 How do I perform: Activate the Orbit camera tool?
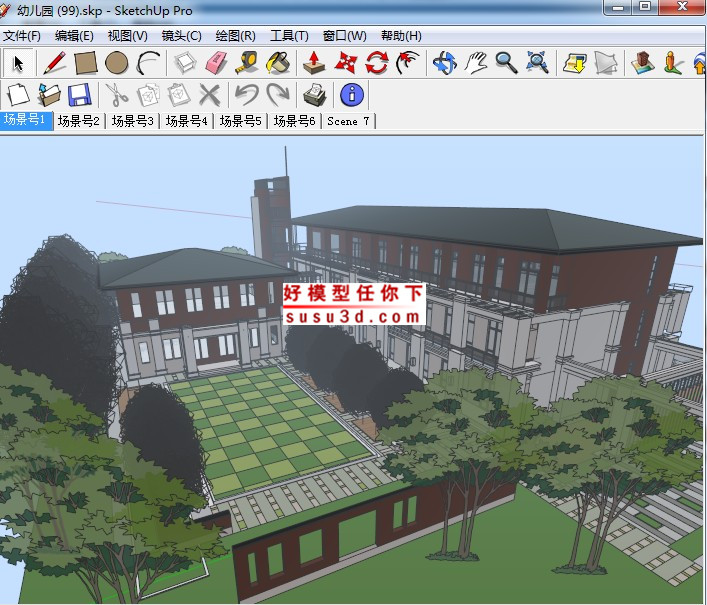coord(445,63)
